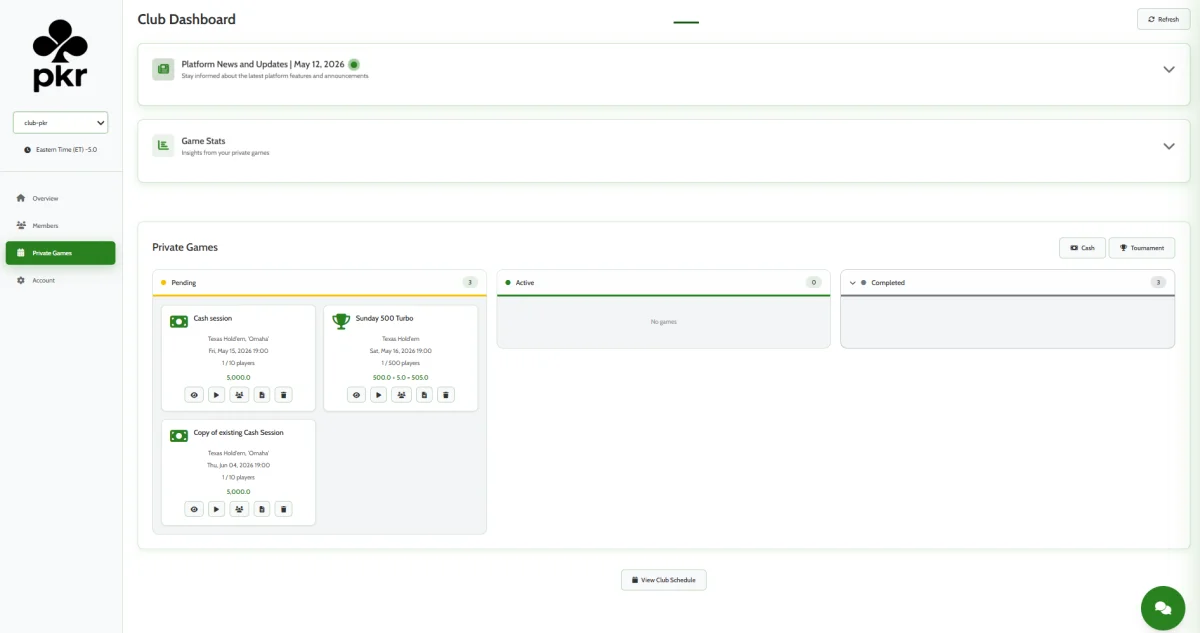The image size is (1200, 633).
Task: Click the Eastern Time (ET) -5.0 label
Action: pyautogui.click(x=66, y=149)
